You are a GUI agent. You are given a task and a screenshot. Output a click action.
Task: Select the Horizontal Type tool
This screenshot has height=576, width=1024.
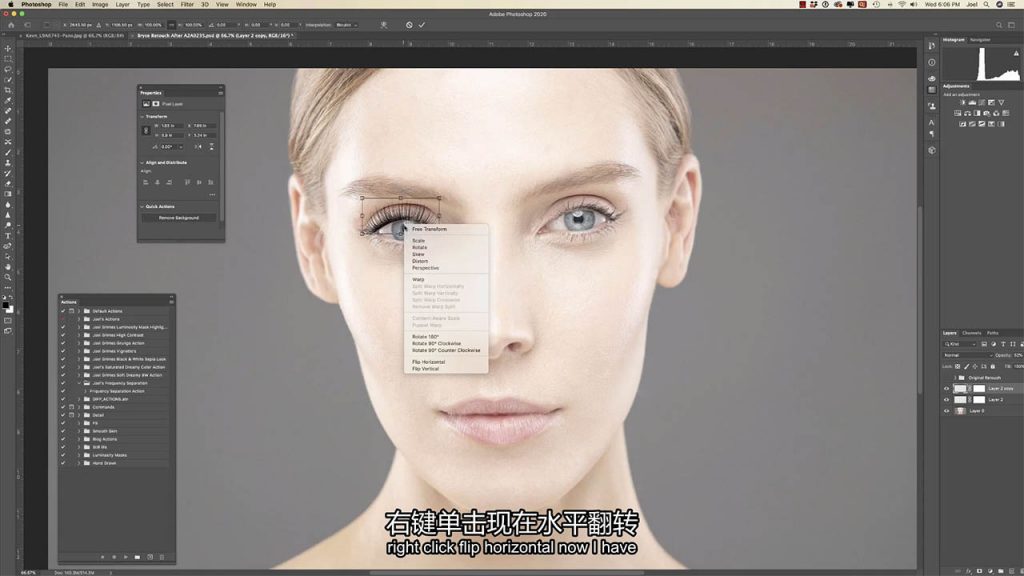click(8, 236)
